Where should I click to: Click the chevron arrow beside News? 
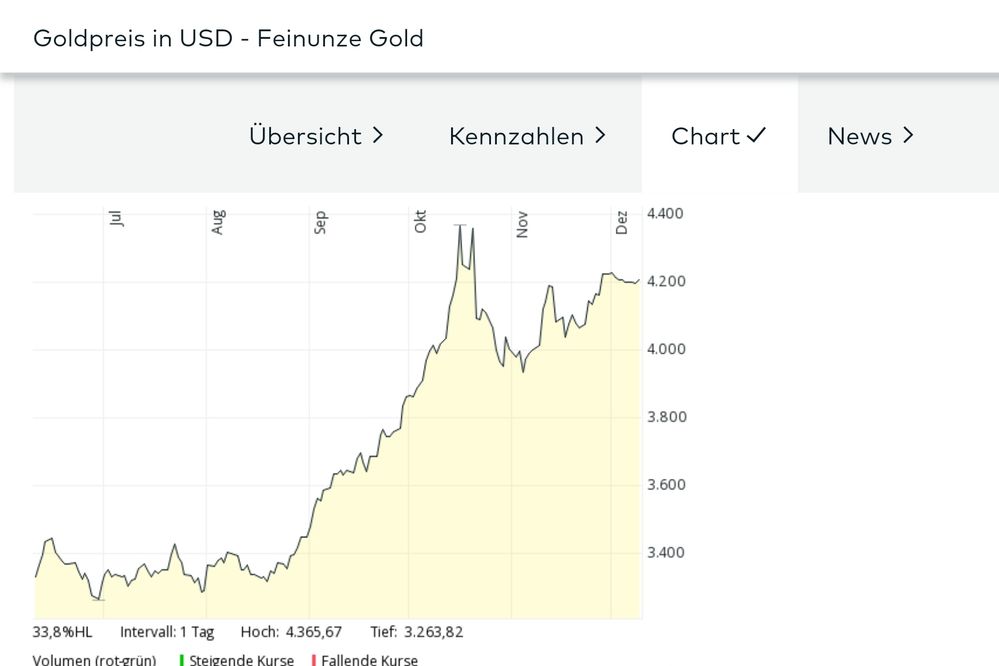click(x=908, y=135)
